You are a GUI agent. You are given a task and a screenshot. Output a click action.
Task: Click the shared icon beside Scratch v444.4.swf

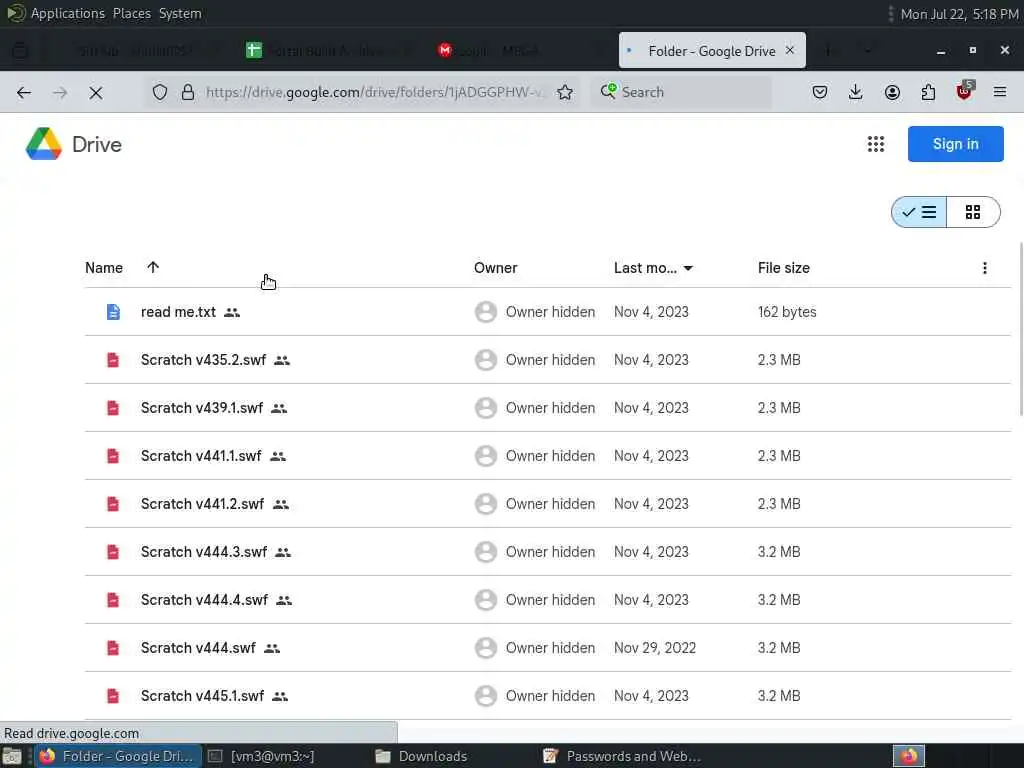coord(283,601)
